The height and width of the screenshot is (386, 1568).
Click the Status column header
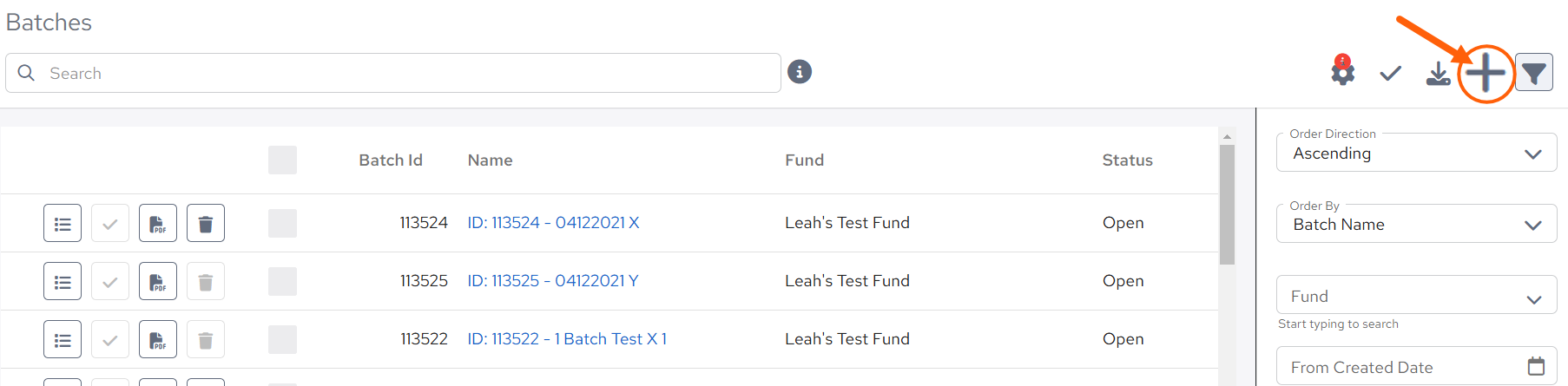click(1127, 160)
